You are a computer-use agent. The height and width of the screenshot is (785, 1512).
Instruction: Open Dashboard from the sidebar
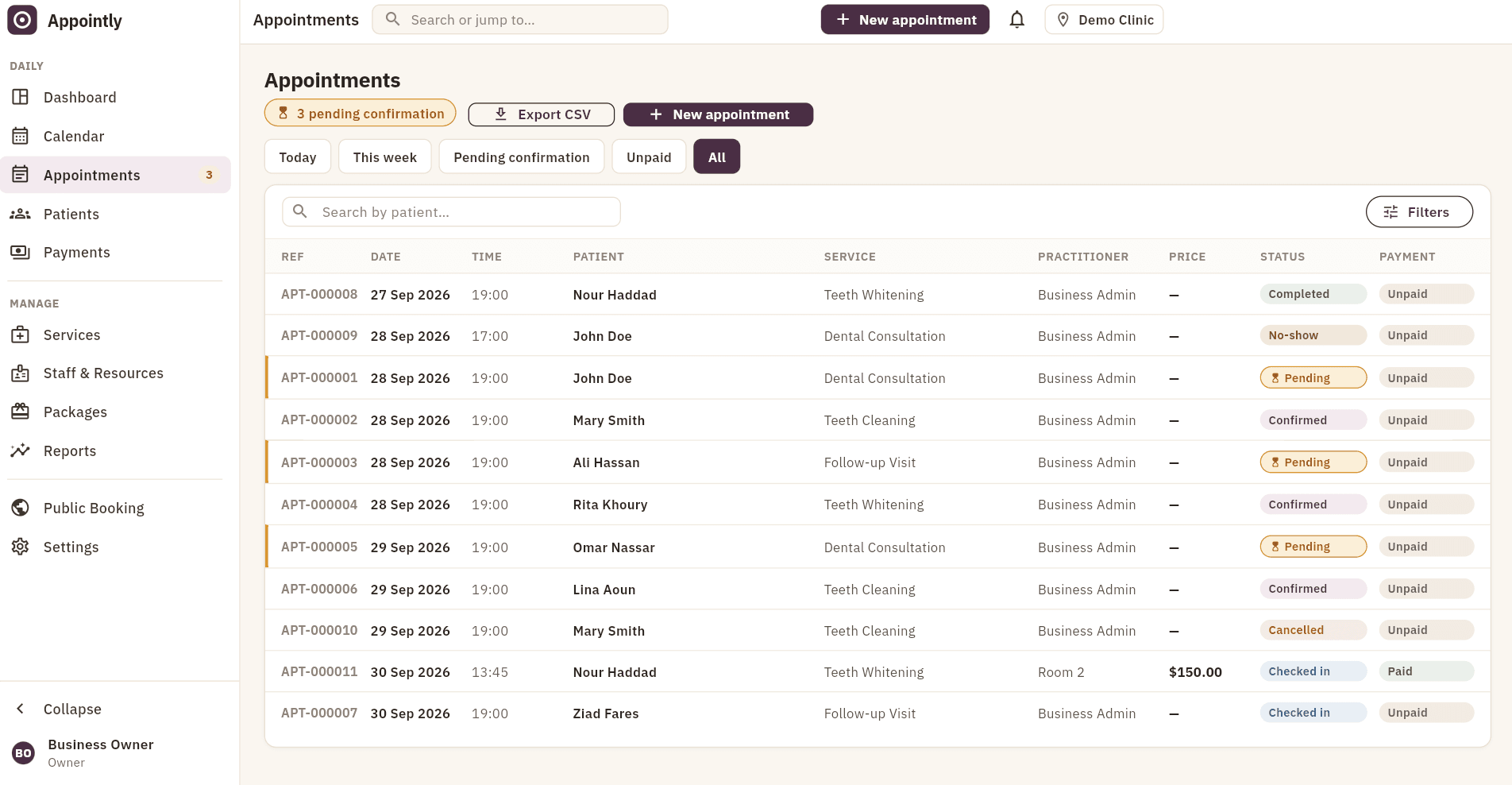(x=115, y=97)
